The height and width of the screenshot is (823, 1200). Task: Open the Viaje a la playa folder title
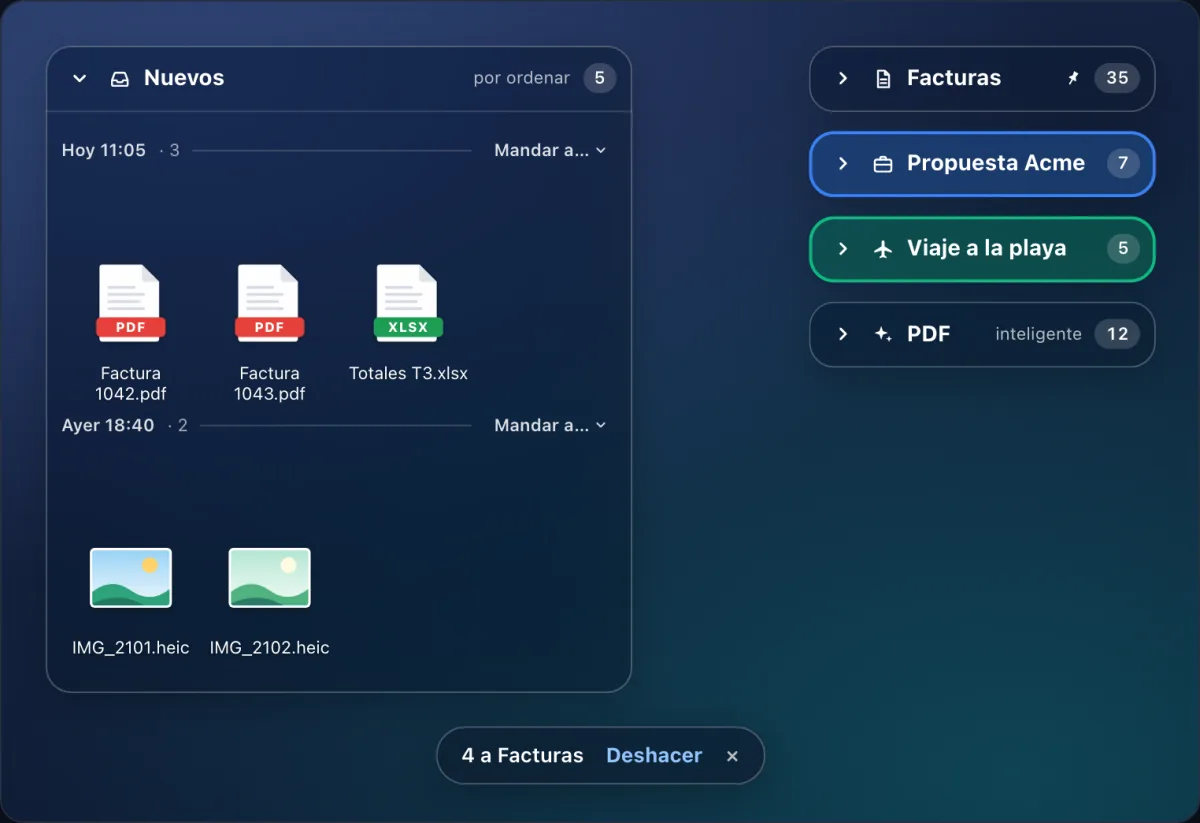tap(986, 248)
